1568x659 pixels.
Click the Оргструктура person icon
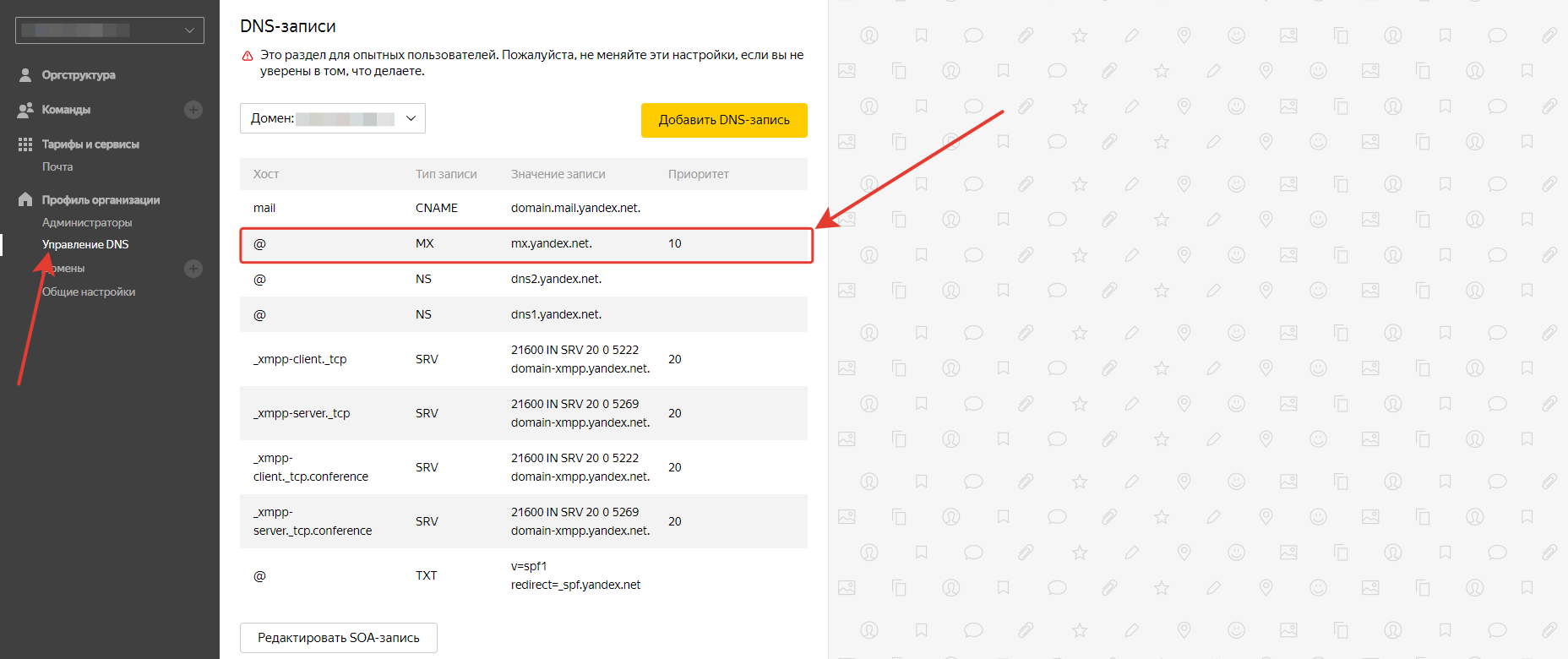tap(25, 75)
